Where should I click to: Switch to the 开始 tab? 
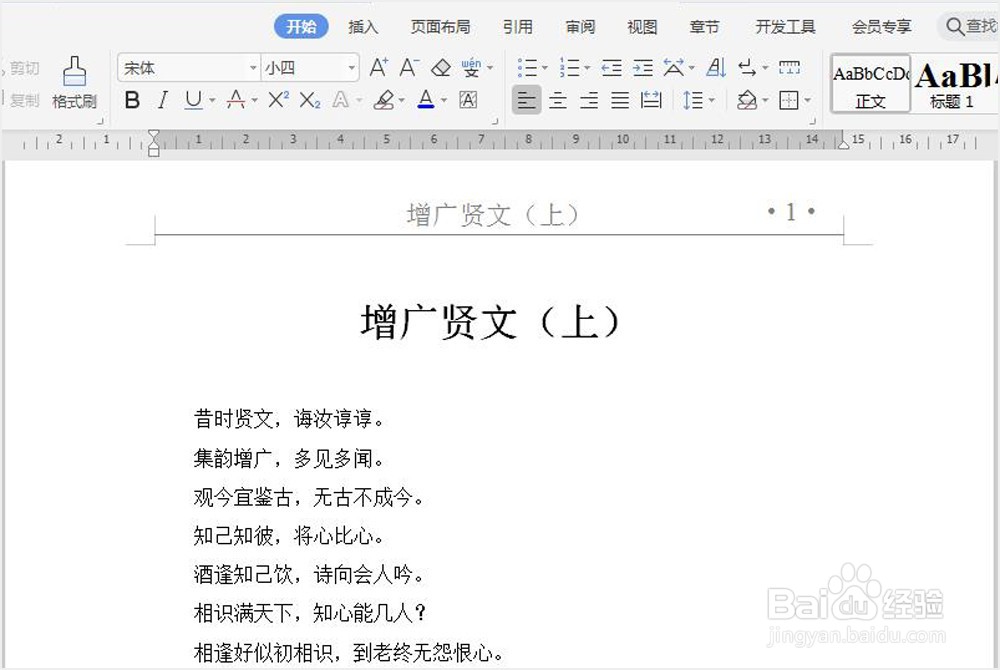coord(301,27)
